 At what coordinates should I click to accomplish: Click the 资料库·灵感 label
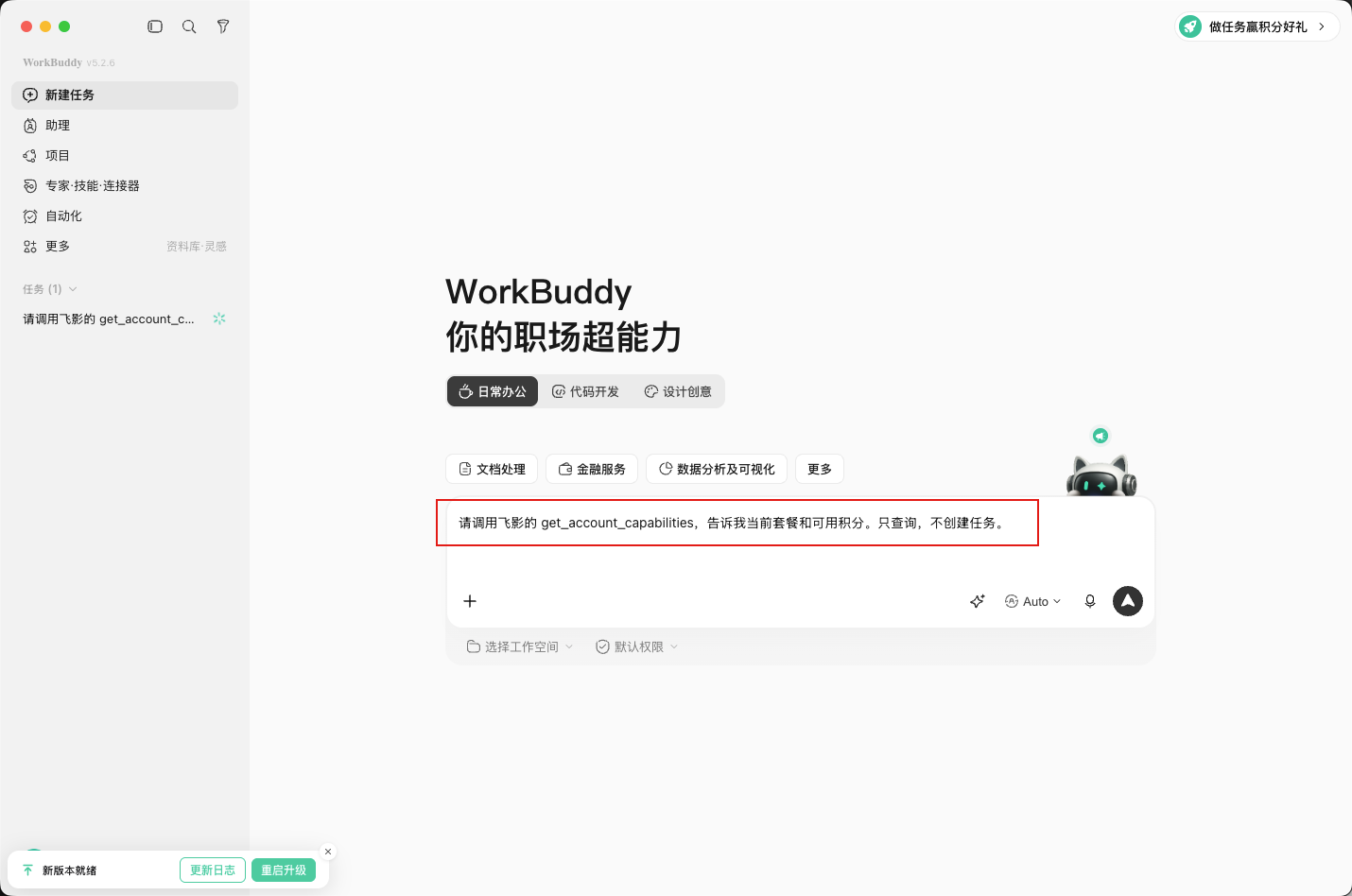tap(197, 247)
